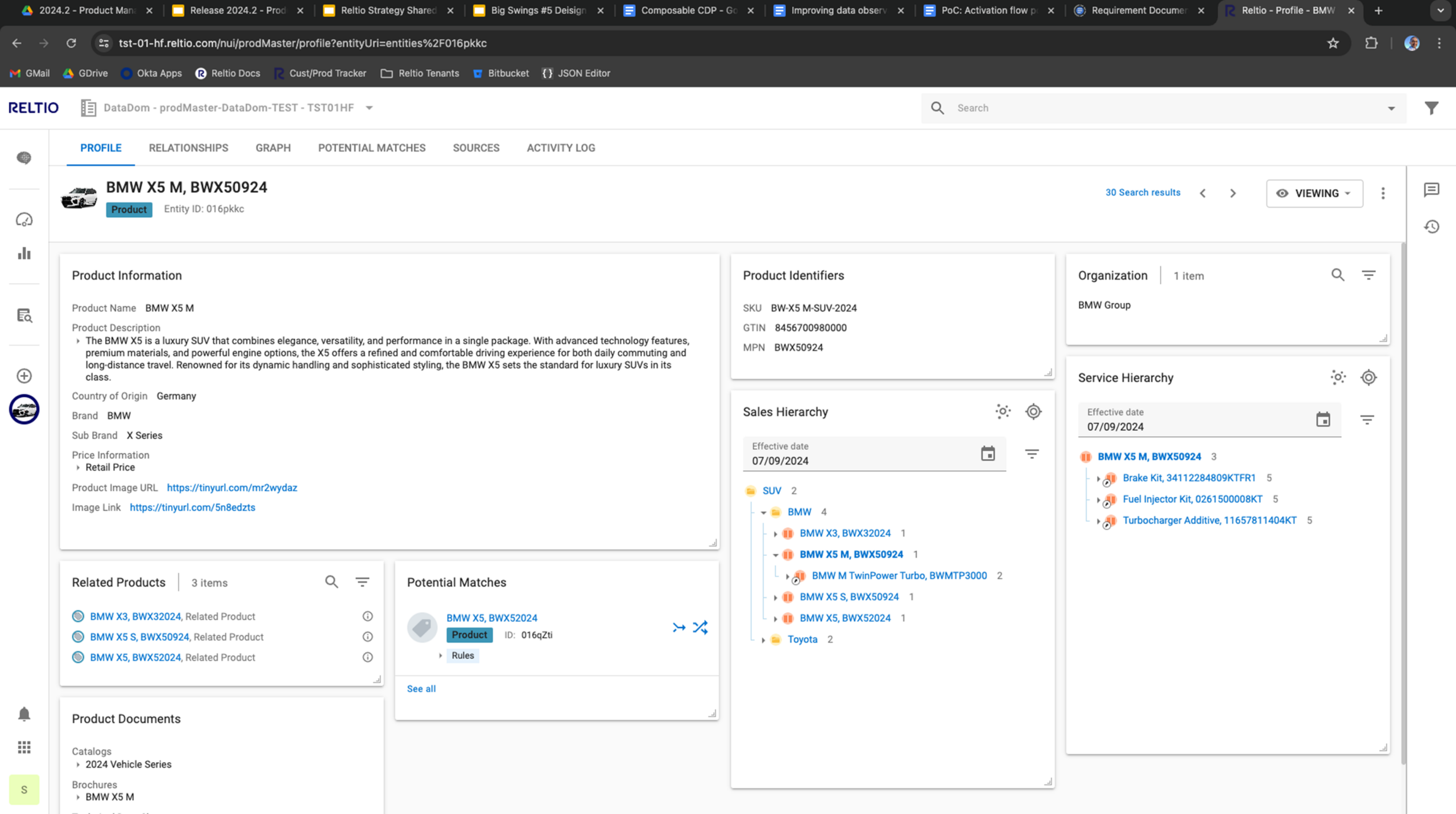Viewport: 1456px width, 814px height.
Task: Open Sales Hierarchy effective date calendar
Action: (x=988, y=454)
